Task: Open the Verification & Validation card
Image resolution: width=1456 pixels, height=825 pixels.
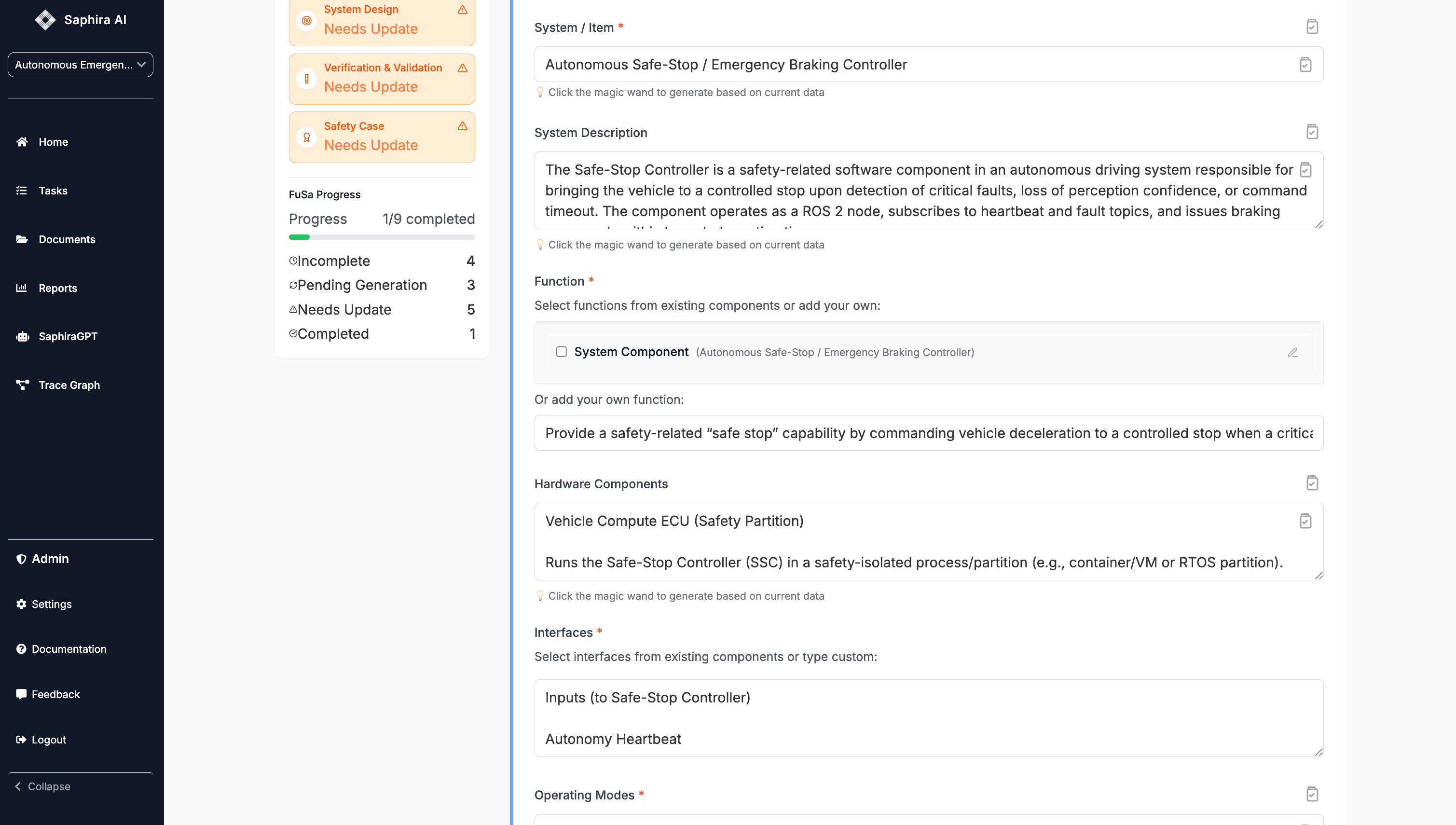Action: 381,78
